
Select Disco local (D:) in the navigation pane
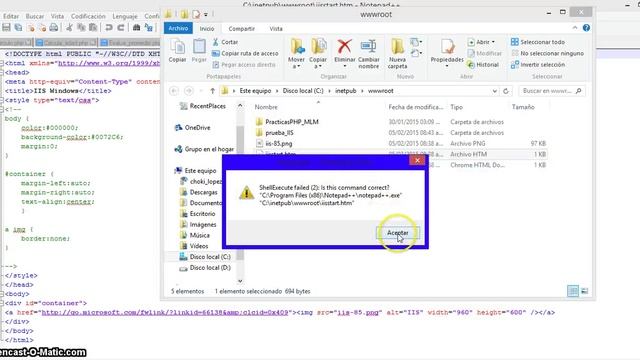[x=210, y=268]
